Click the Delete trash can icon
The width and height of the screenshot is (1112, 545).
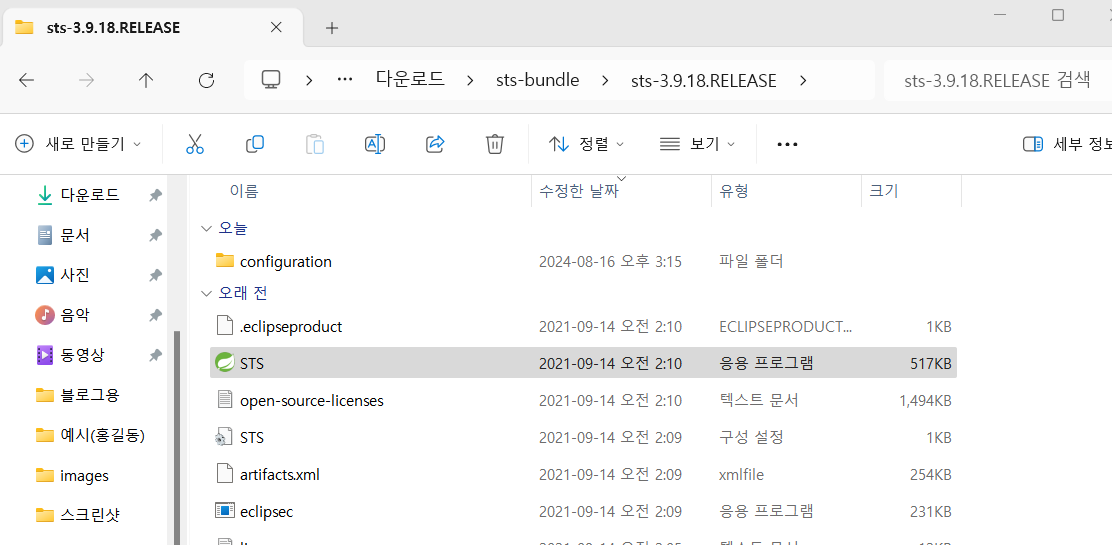coord(494,144)
